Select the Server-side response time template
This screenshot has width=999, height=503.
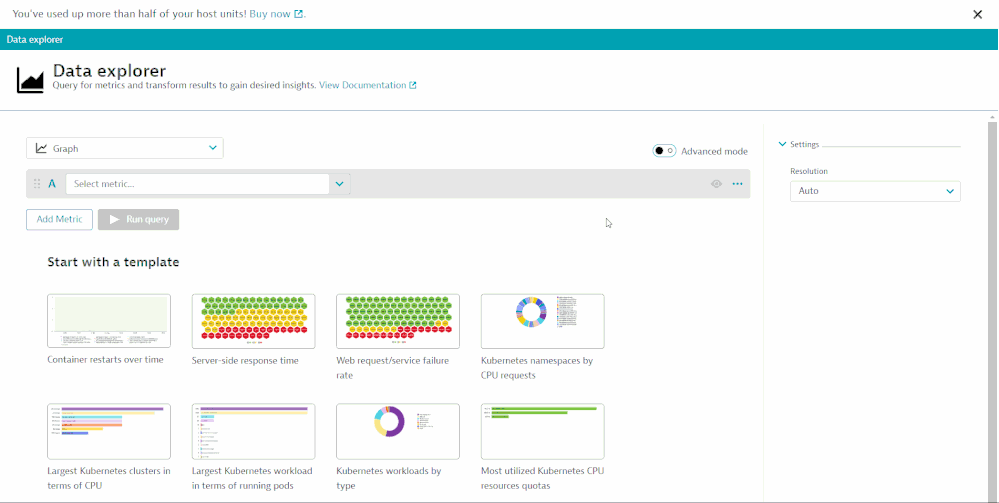click(x=253, y=320)
